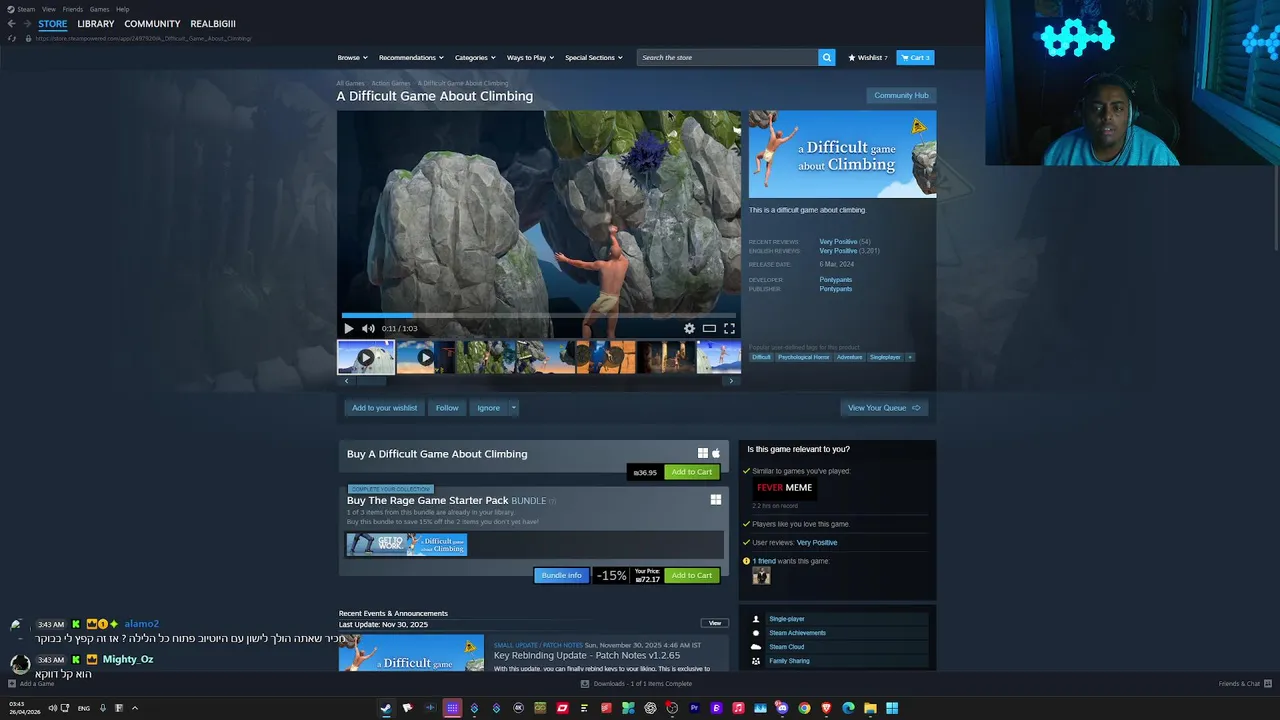Screen dimensions: 1280x720
Task: Click the Psychological Horror tag
Action: (x=804, y=357)
